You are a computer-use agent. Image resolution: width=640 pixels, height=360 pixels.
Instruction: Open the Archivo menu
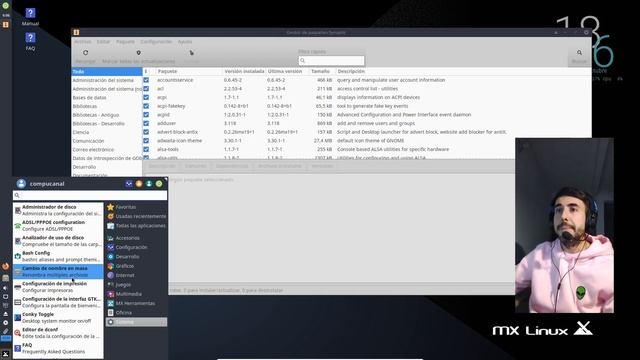[x=82, y=42]
